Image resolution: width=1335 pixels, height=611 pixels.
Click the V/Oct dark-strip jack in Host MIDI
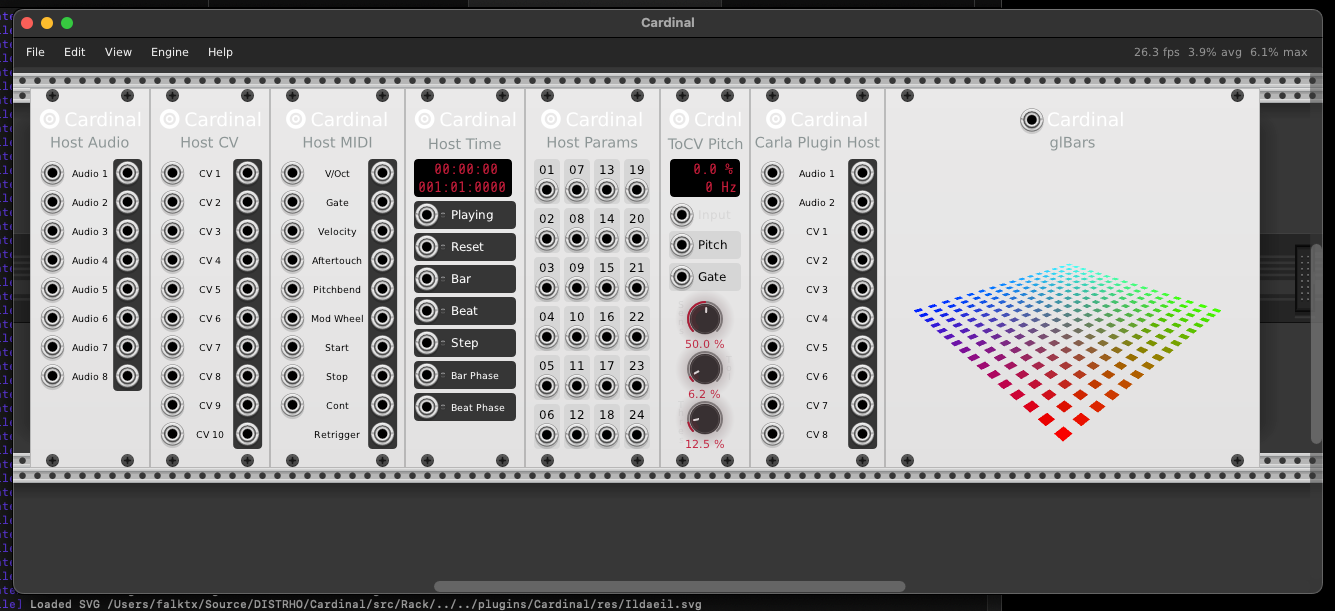[382, 173]
